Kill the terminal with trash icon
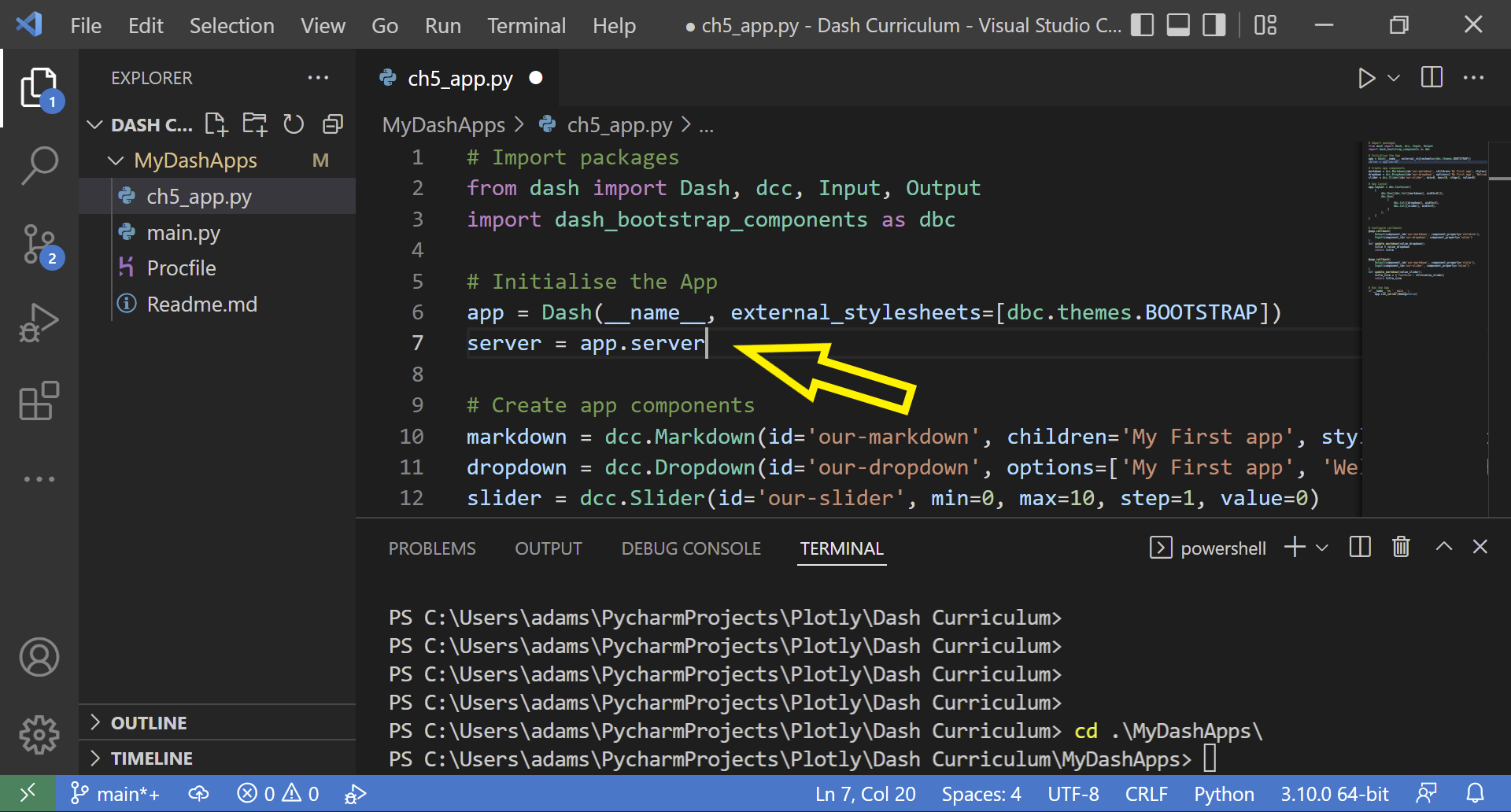 click(x=1401, y=547)
